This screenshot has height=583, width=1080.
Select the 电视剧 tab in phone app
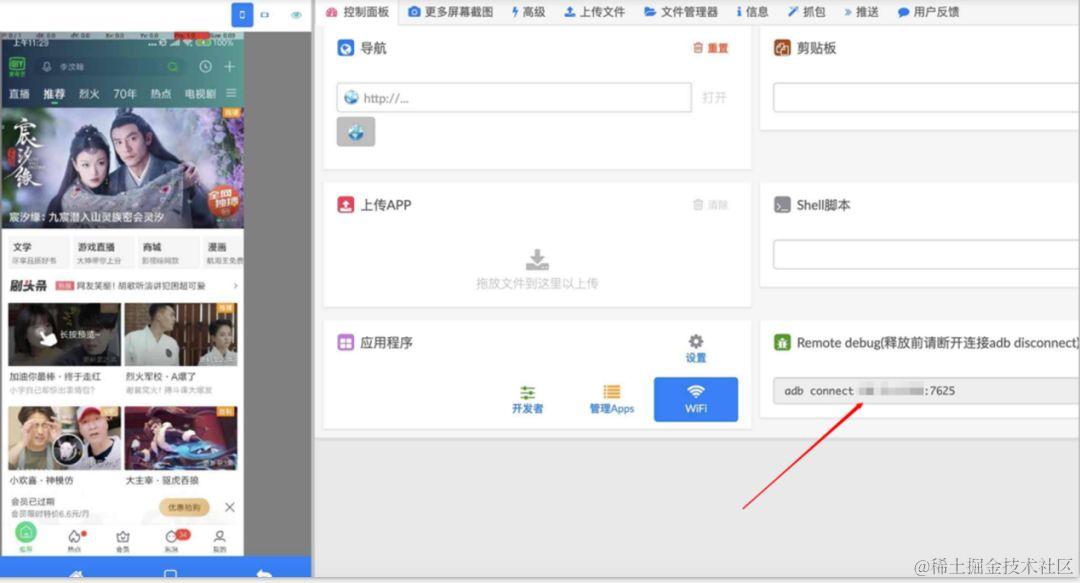[200, 93]
